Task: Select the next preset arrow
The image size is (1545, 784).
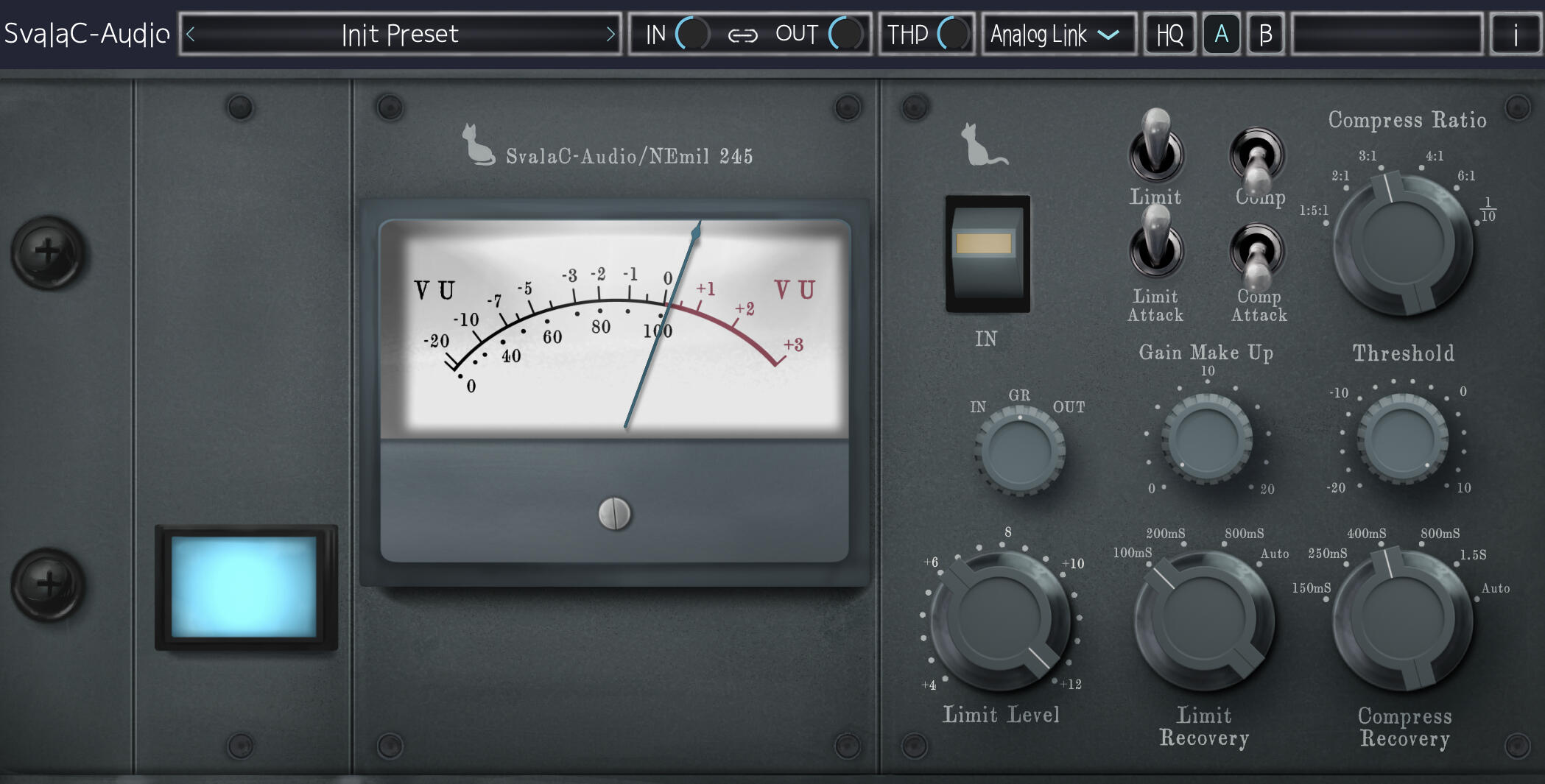Action: [610, 34]
